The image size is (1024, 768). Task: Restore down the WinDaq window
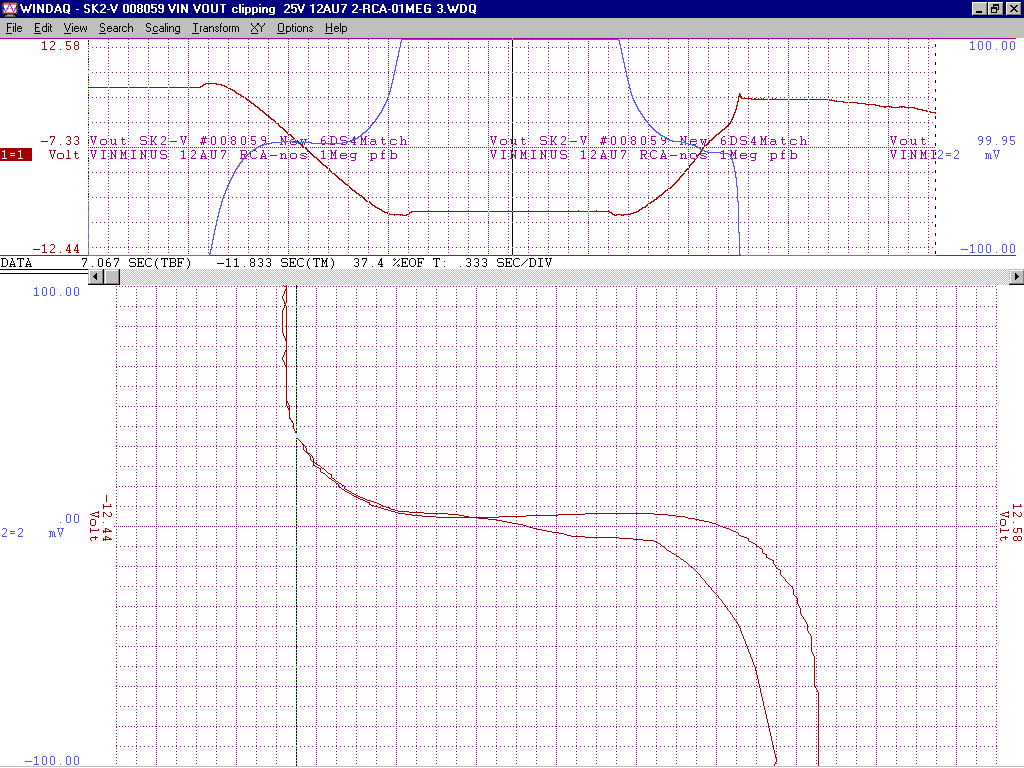click(x=995, y=8)
